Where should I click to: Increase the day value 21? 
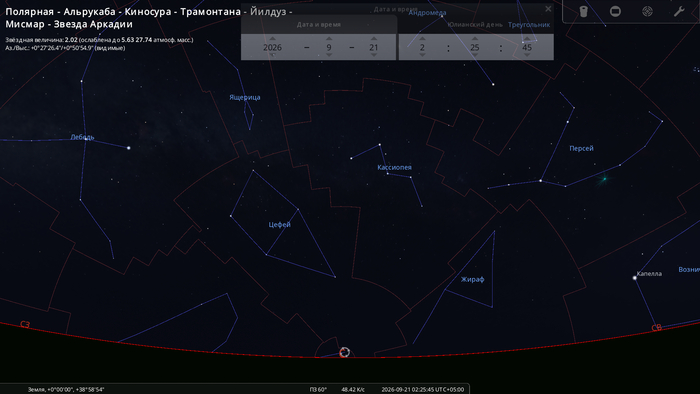click(x=374, y=39)
